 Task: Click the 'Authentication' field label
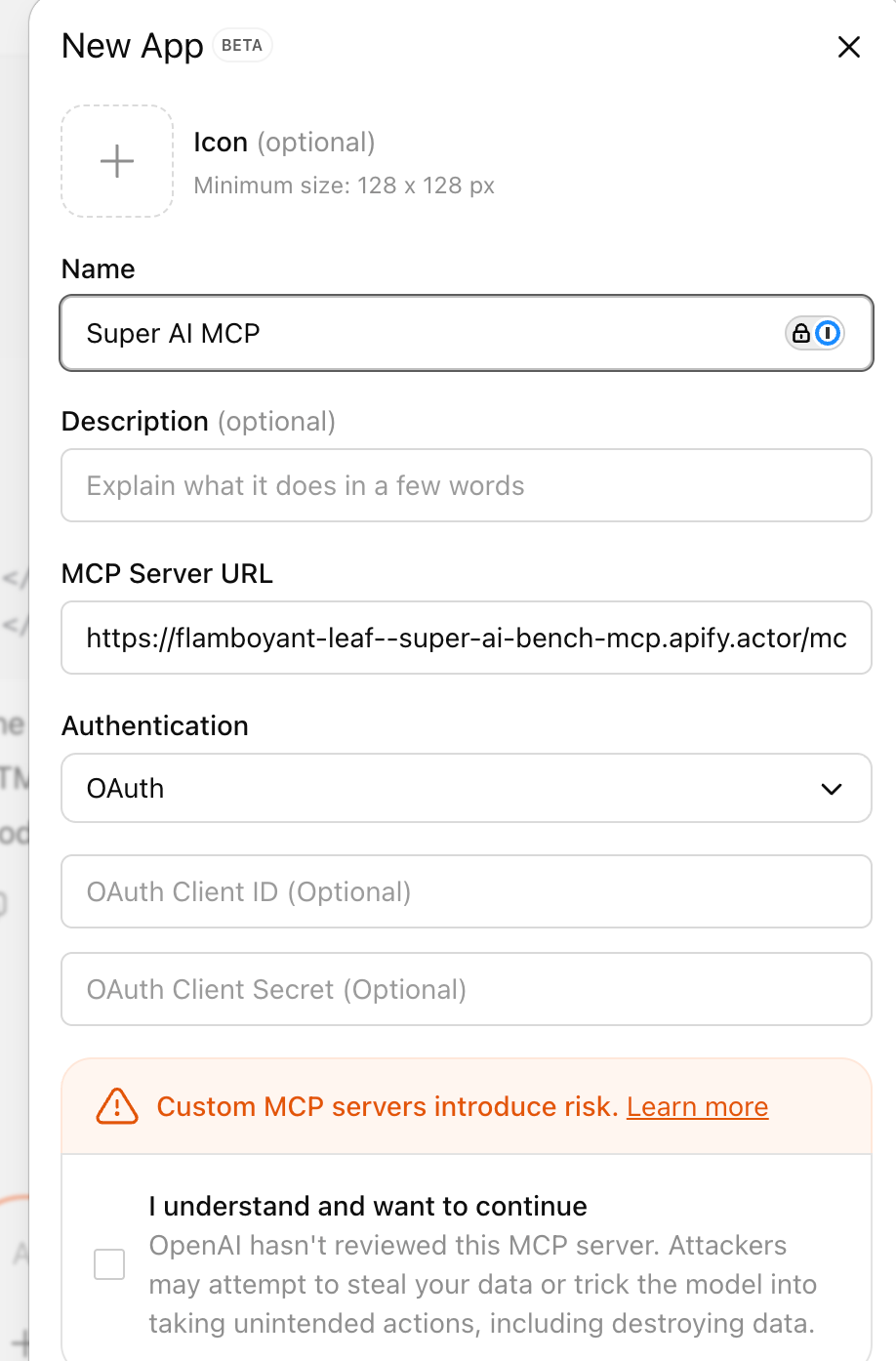point(155,725)
